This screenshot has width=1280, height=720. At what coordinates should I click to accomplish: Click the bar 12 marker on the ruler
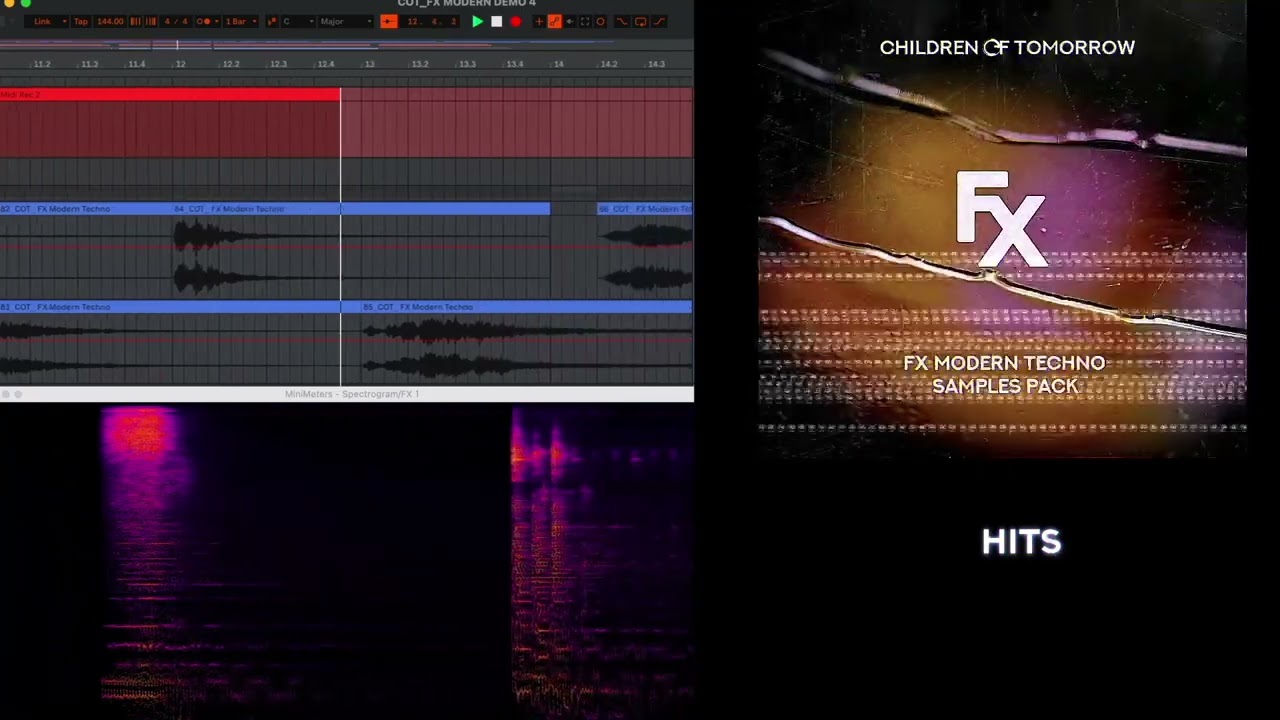coord(180,64)
